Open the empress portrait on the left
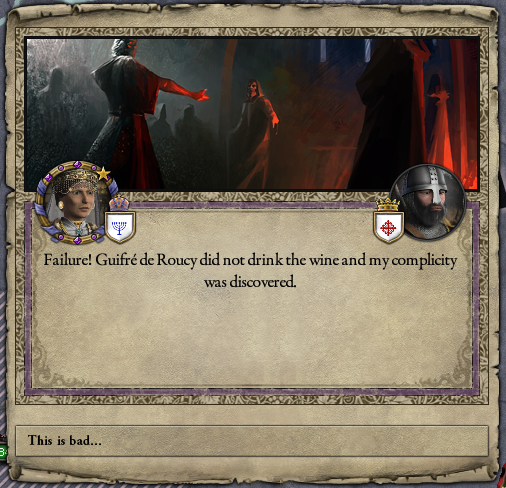The image size is (506, 488). [x=77, y=202]
